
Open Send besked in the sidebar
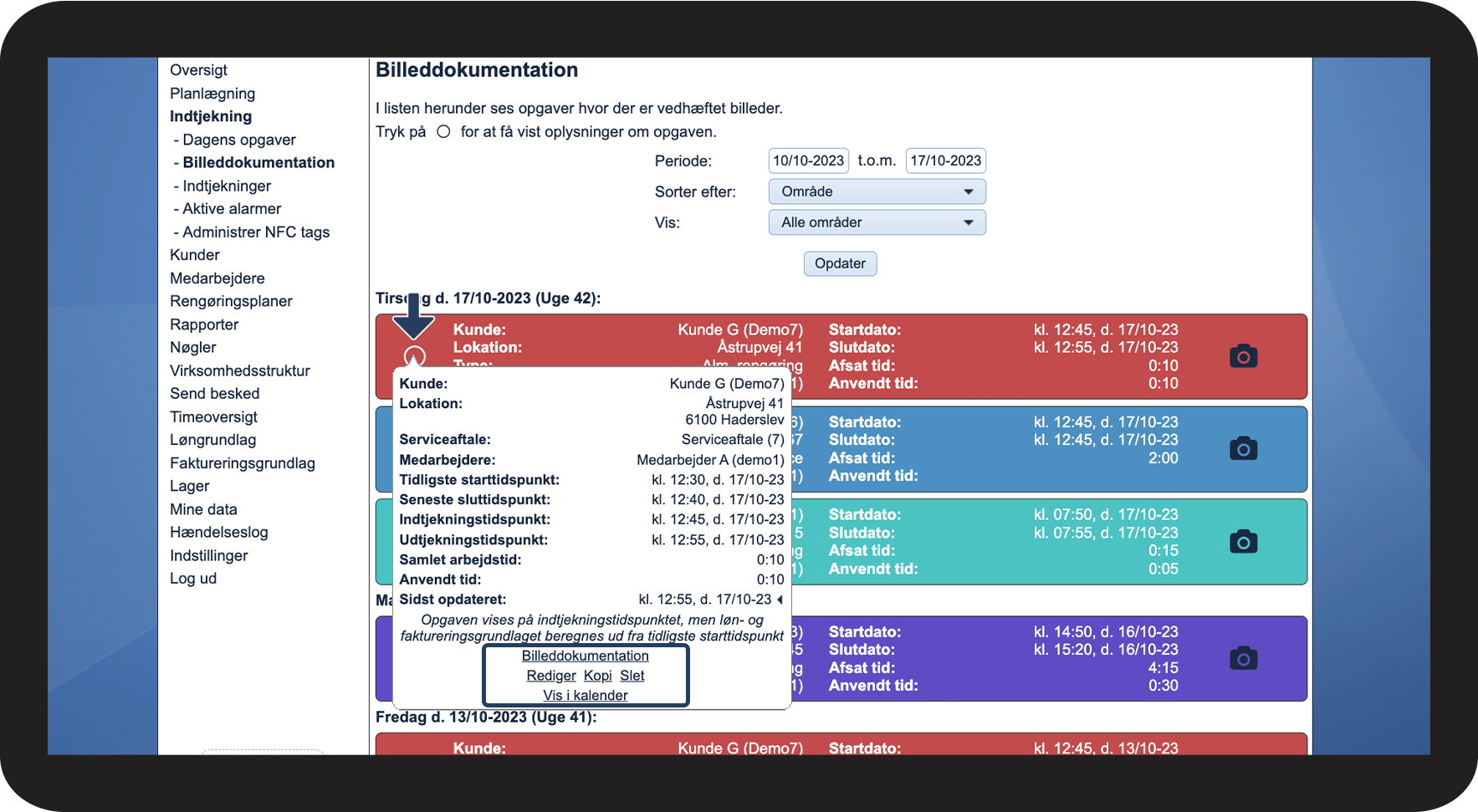[215, 393]
